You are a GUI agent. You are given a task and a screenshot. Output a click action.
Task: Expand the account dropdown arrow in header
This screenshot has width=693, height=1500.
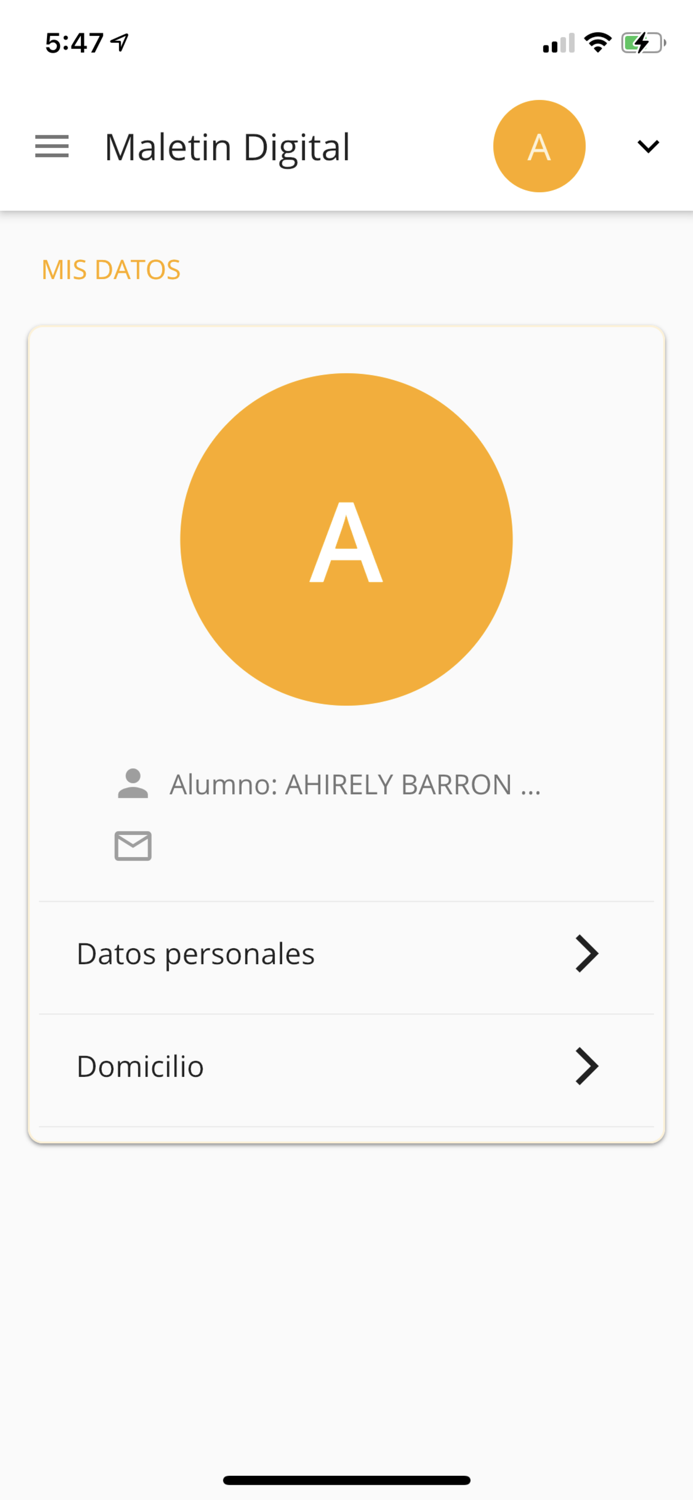[648, 147]
